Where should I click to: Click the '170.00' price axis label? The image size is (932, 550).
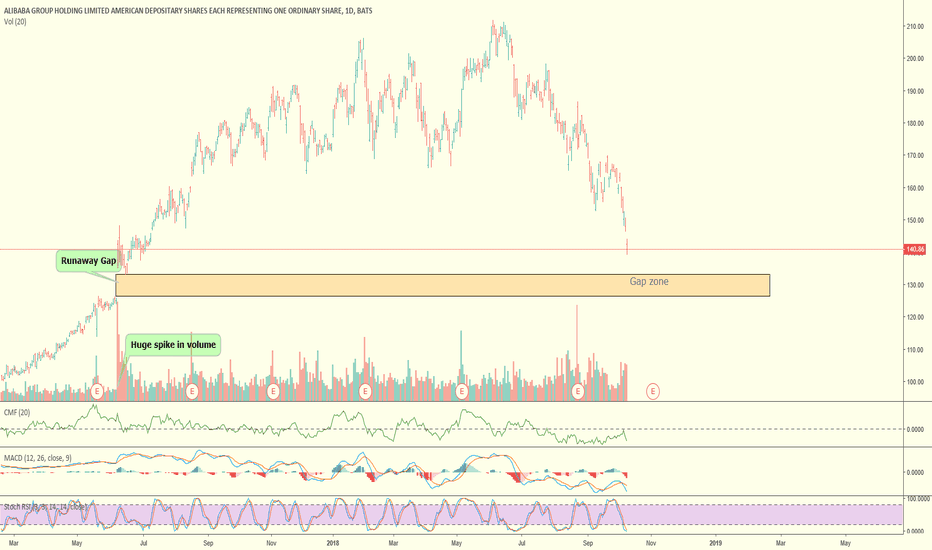(915, 156)
